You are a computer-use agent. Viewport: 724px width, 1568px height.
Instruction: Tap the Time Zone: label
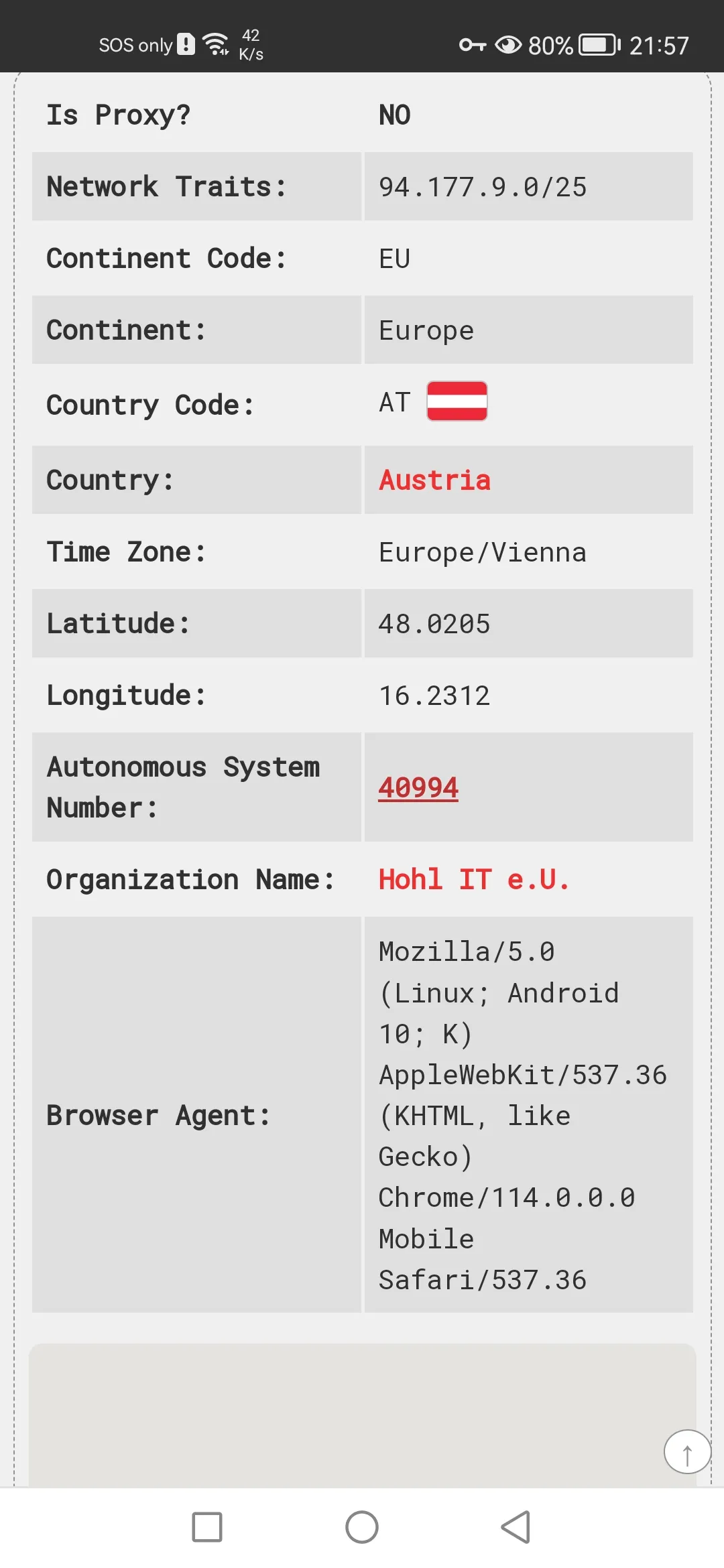point(126,551)
